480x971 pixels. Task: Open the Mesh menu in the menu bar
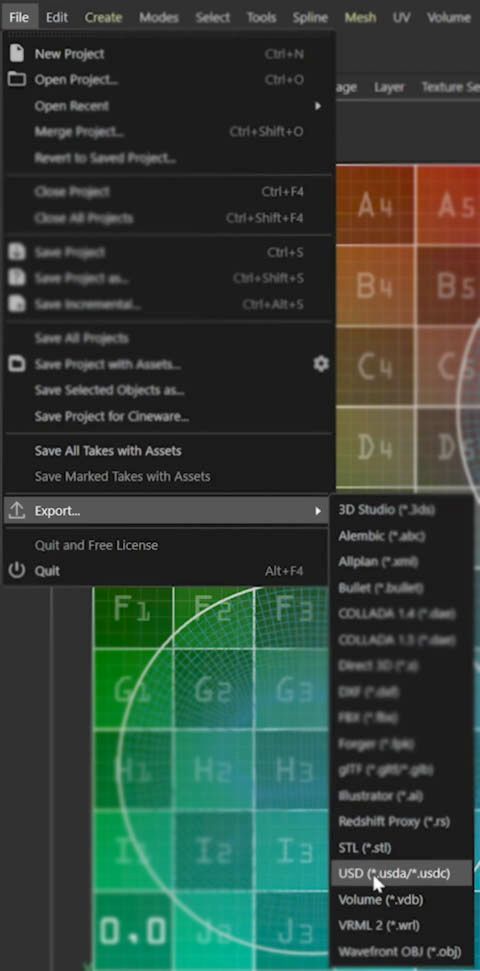coord(360,17)
